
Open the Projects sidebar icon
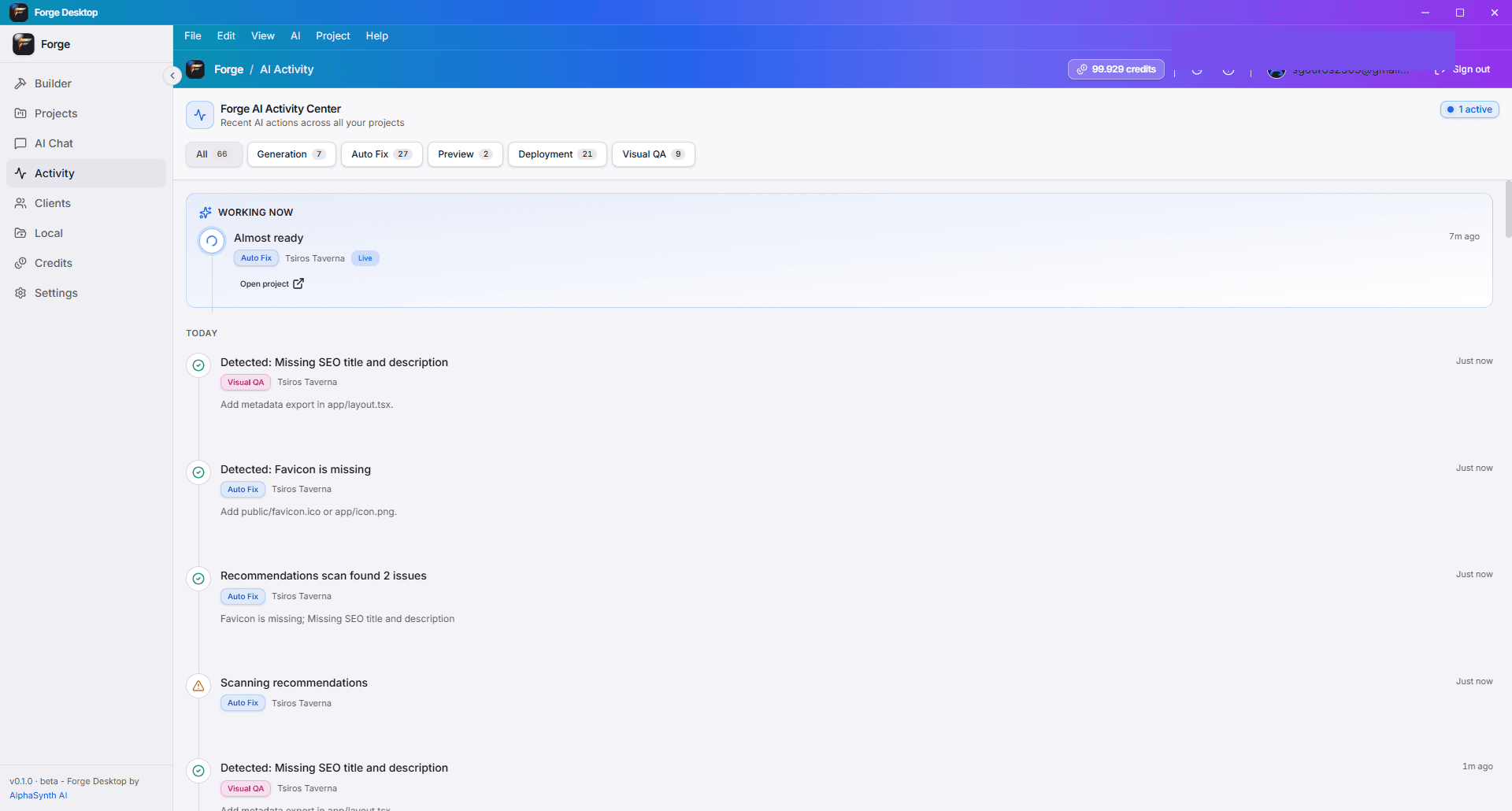(x=20, y=113)
